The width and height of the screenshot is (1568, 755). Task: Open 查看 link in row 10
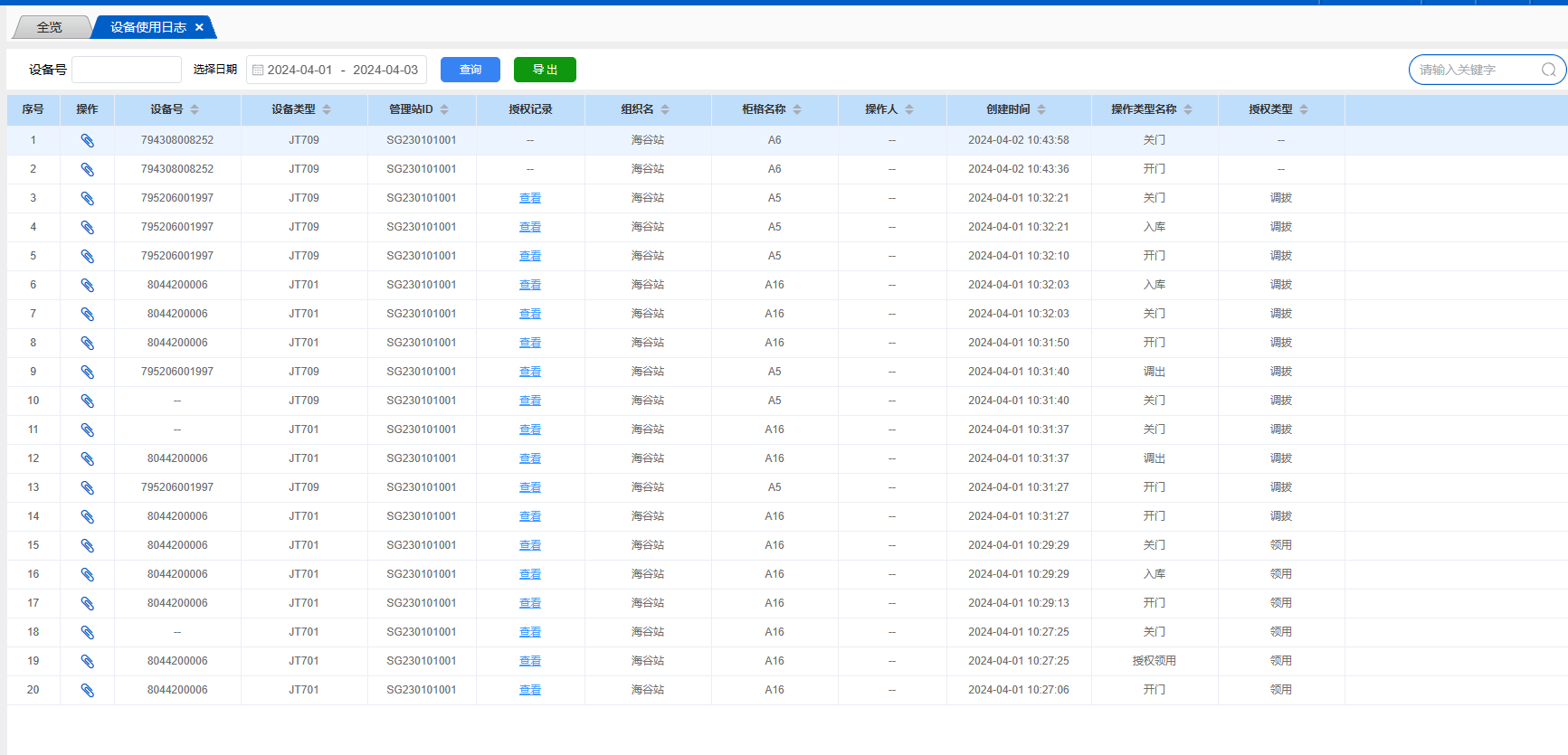tap(530, 401)
